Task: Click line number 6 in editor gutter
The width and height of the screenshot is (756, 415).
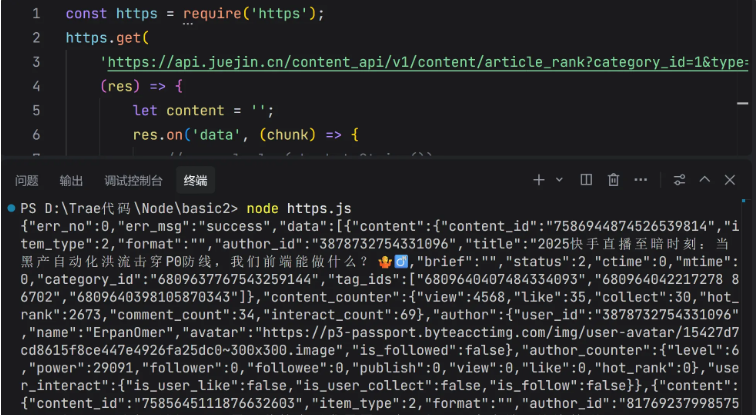Action: click(x=36, y=134)
